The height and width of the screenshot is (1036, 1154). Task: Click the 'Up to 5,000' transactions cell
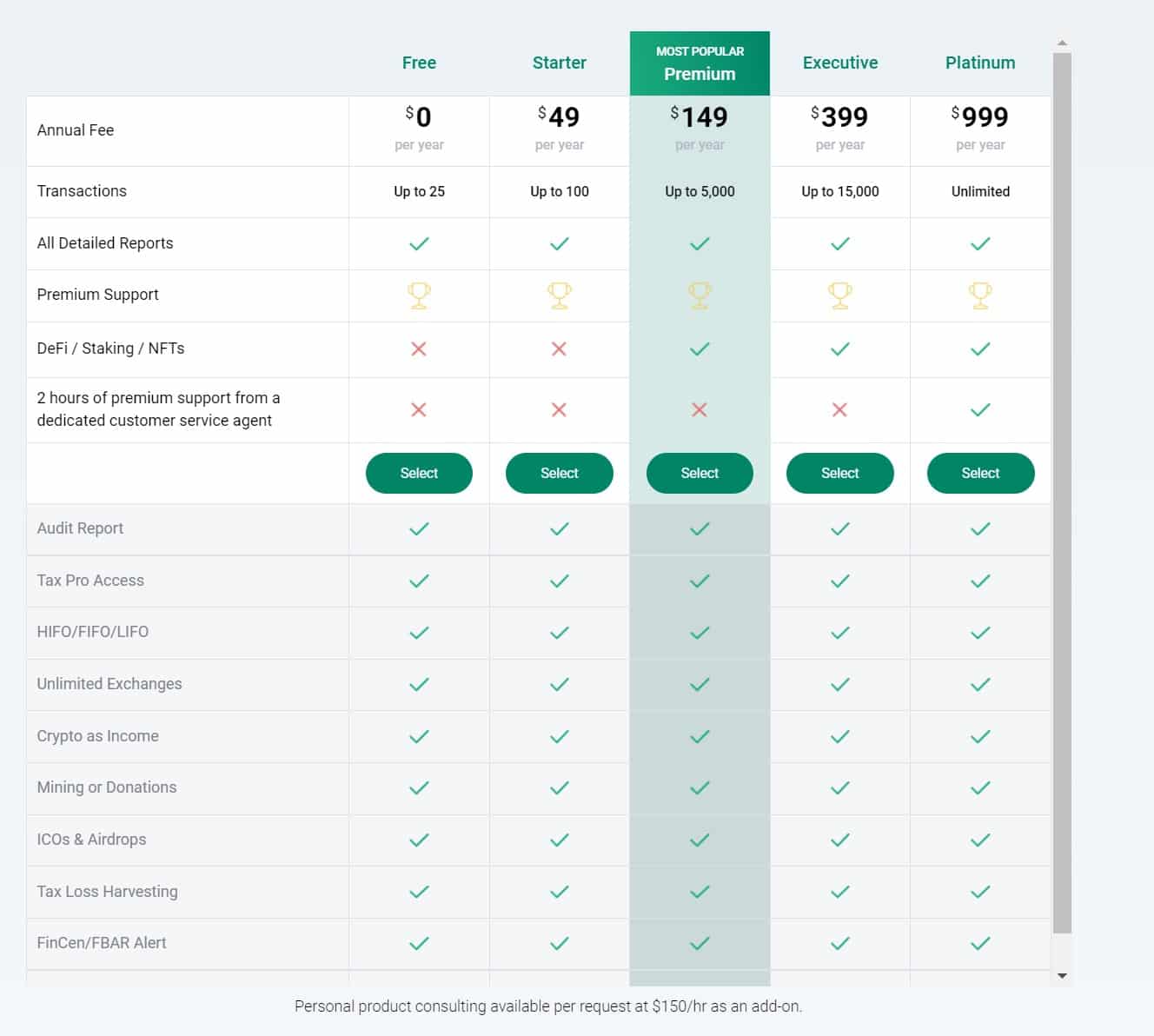(700, 191)
